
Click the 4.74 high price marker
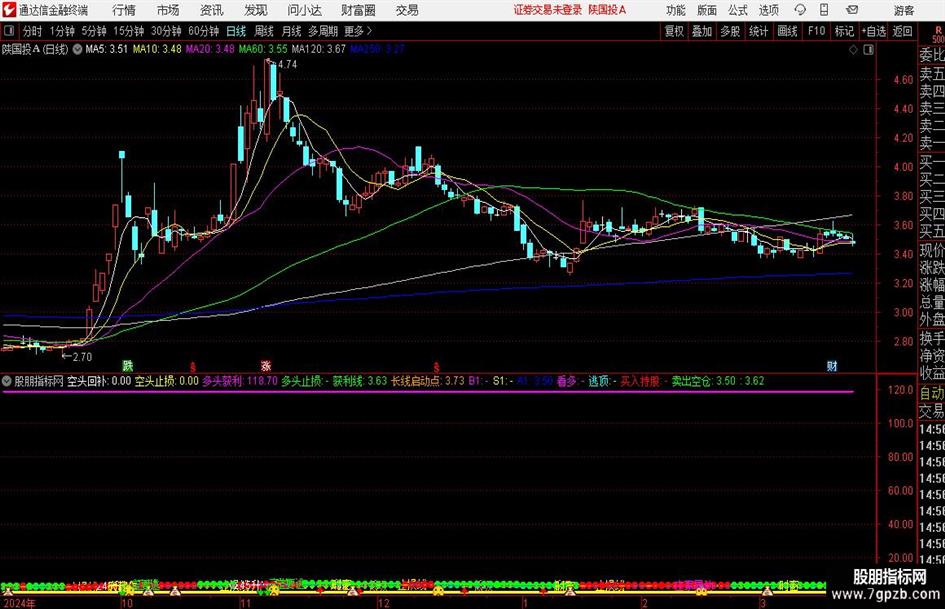click(x=287, y=65)
